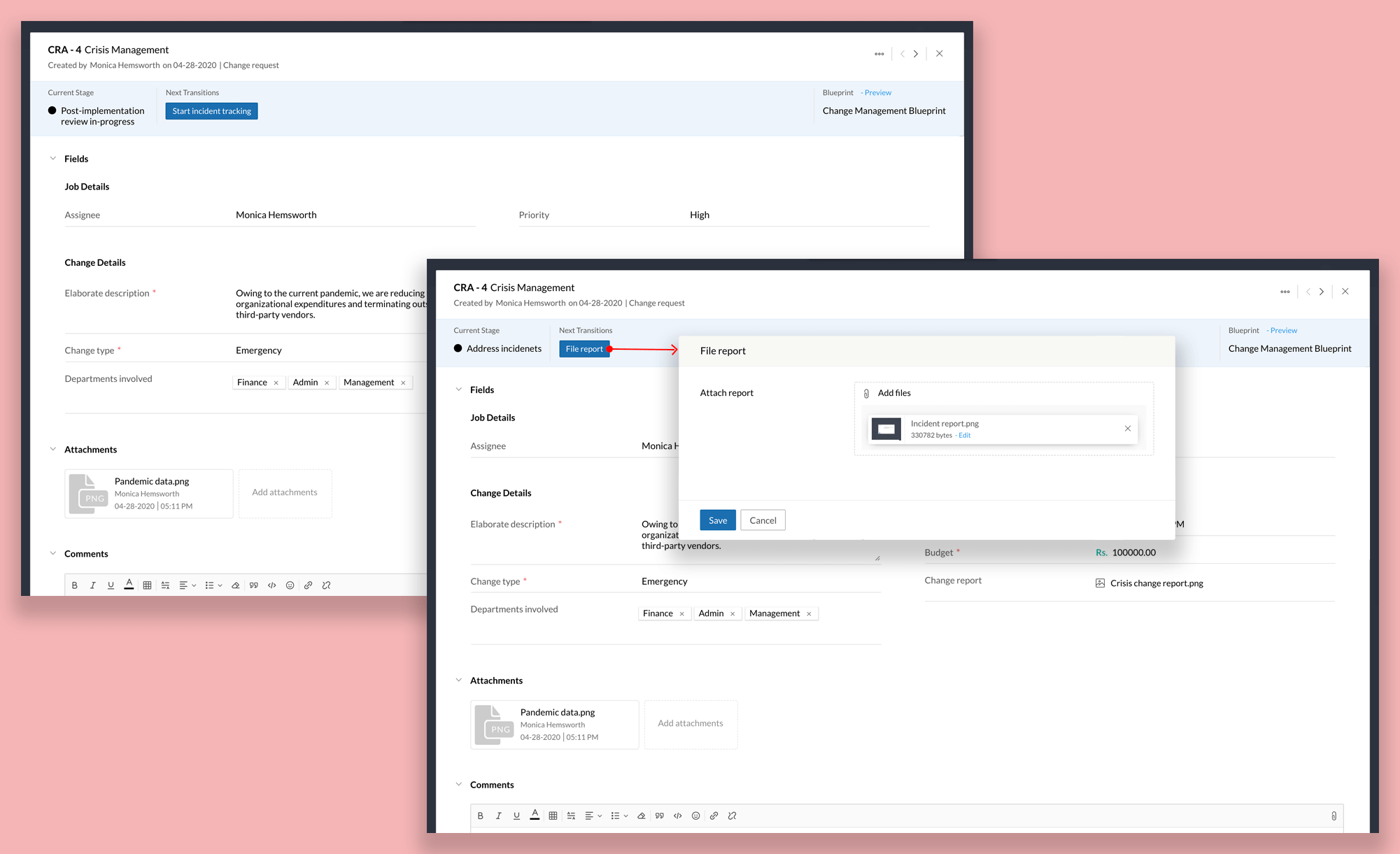Insert table in front window comment editor
Image resolution: width=1400 pixels, height=854 pixels.
click(x=553, y=816)
